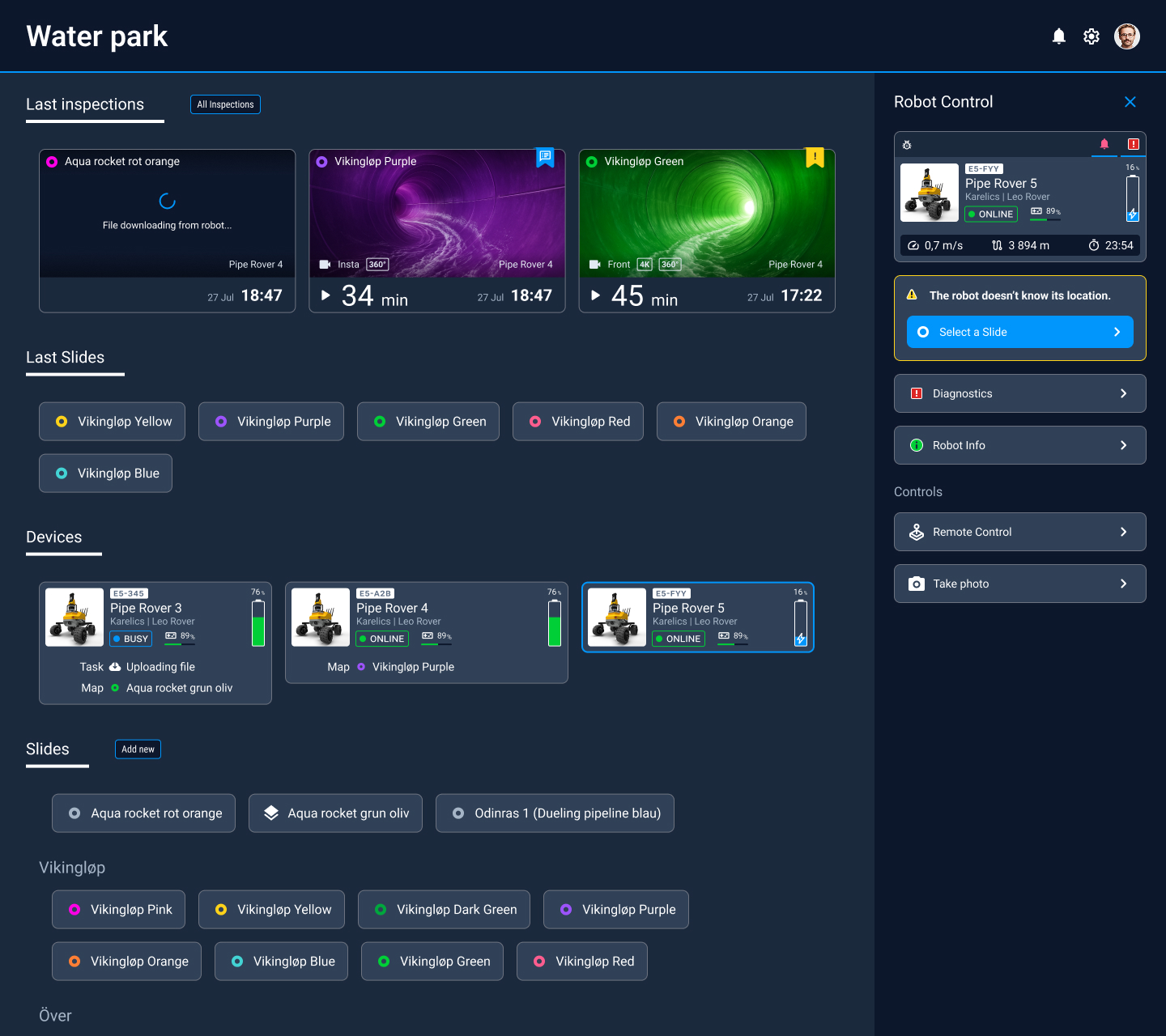This screenshot has width=1166, height=1036.
Task: Click red alert icon on robot card
Action: (1133, 144)
